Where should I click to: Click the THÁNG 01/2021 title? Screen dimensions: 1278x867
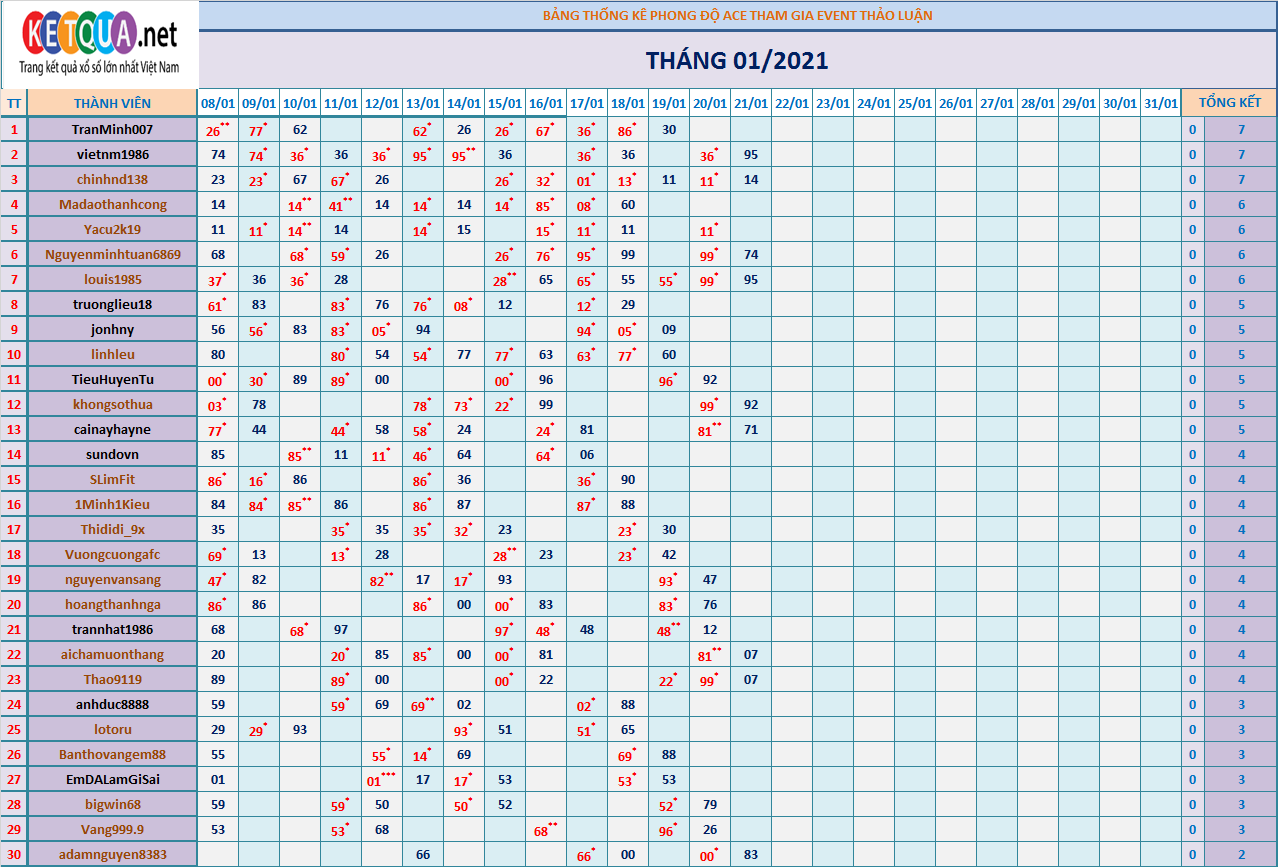pos(737,60)
